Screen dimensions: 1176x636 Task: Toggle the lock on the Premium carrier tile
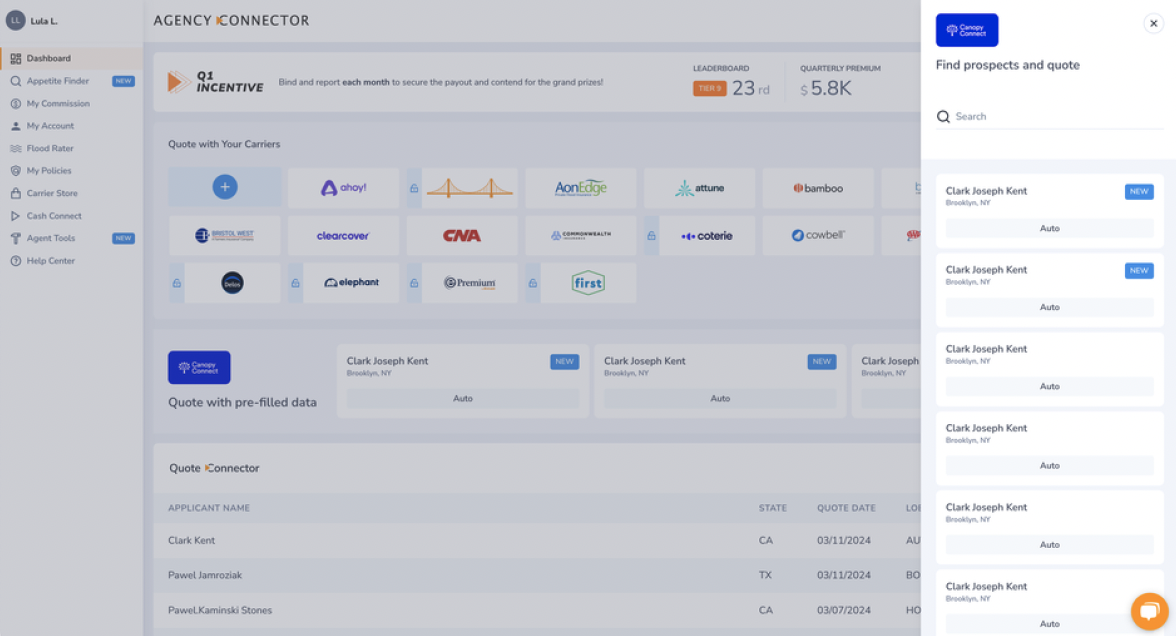coord(412,283)
